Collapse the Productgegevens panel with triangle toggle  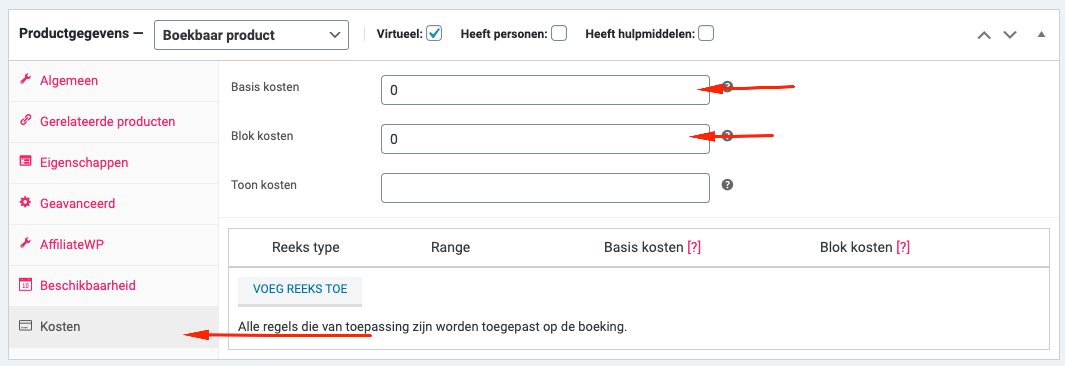(1041, 34)
